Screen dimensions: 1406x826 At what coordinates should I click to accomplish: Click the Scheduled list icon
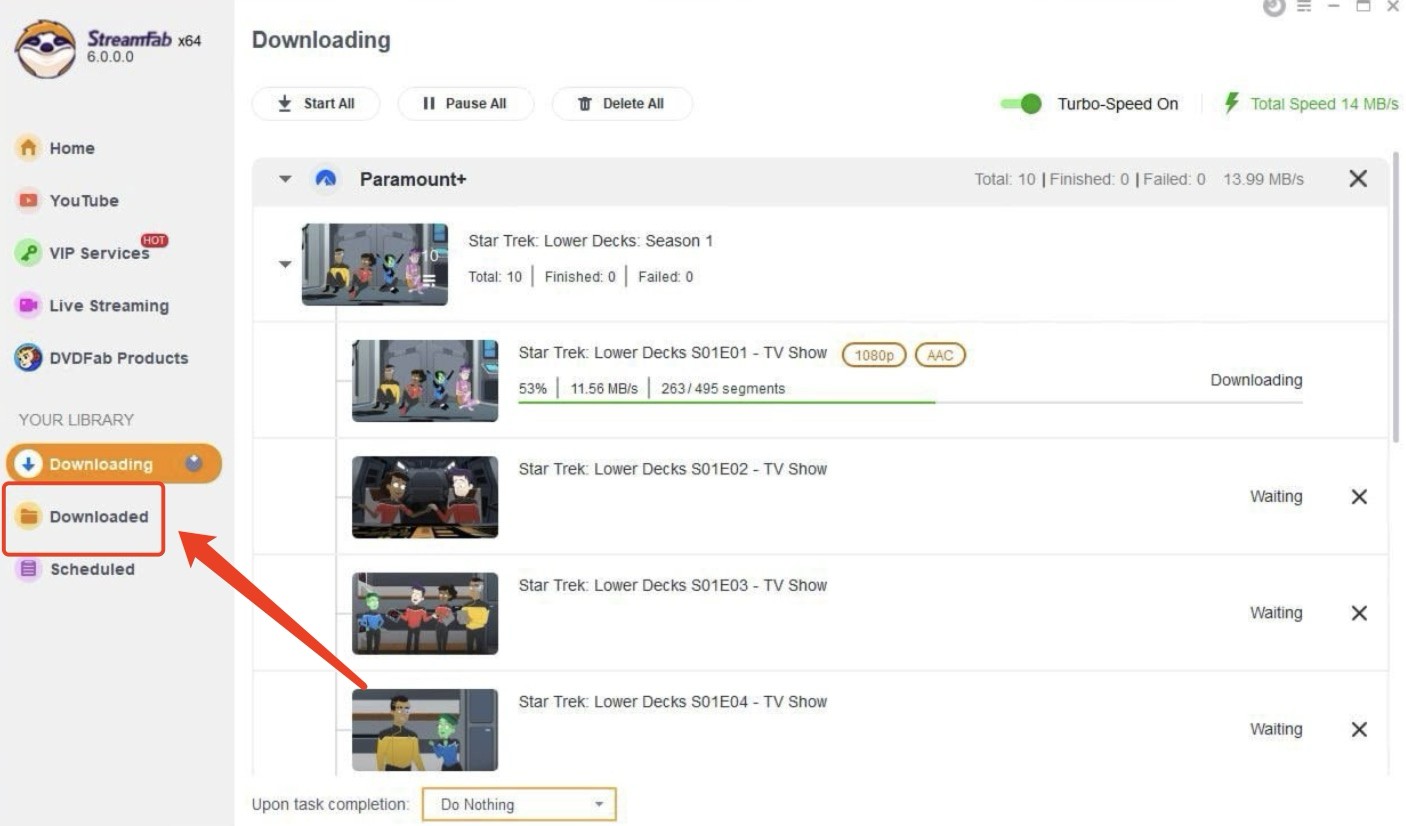click(29, 569)
